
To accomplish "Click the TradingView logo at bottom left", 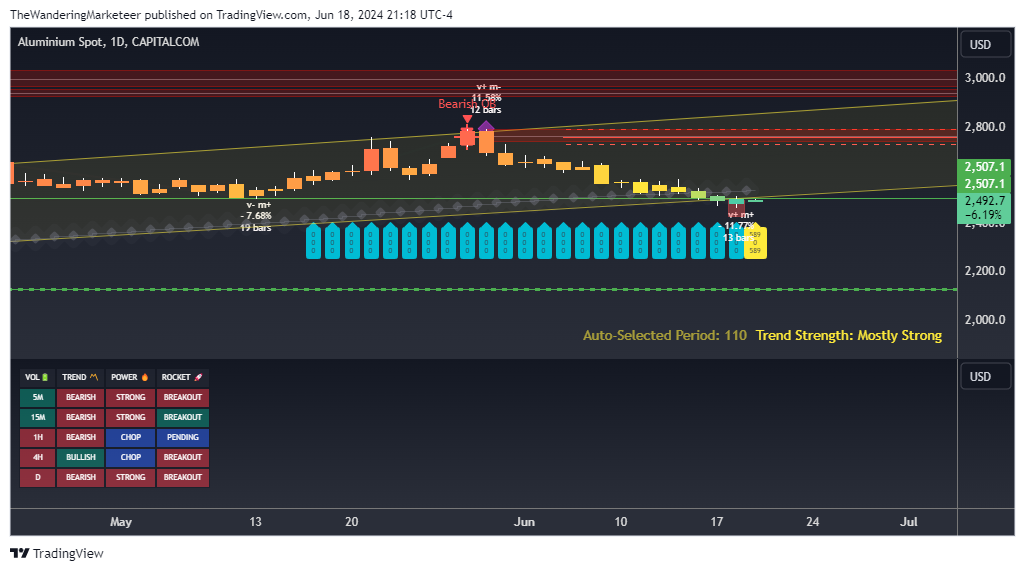I will 57,553.
